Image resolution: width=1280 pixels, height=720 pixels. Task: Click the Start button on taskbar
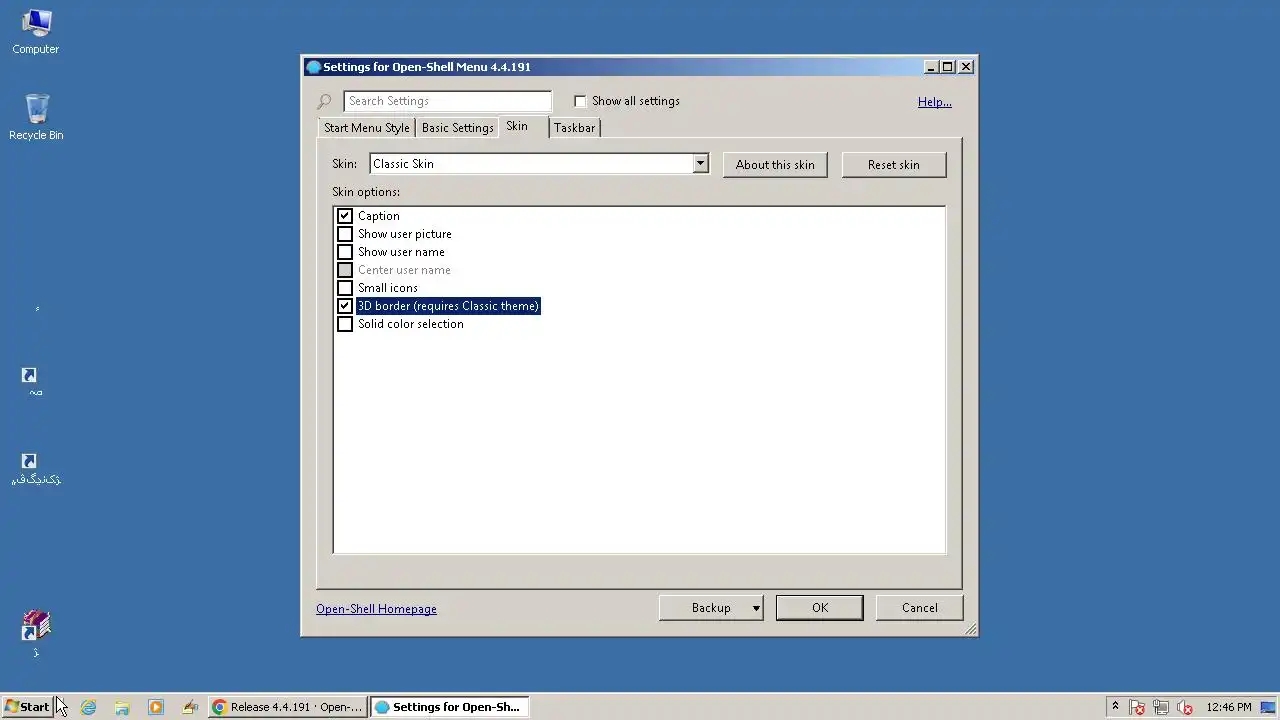tap(27, 707)
